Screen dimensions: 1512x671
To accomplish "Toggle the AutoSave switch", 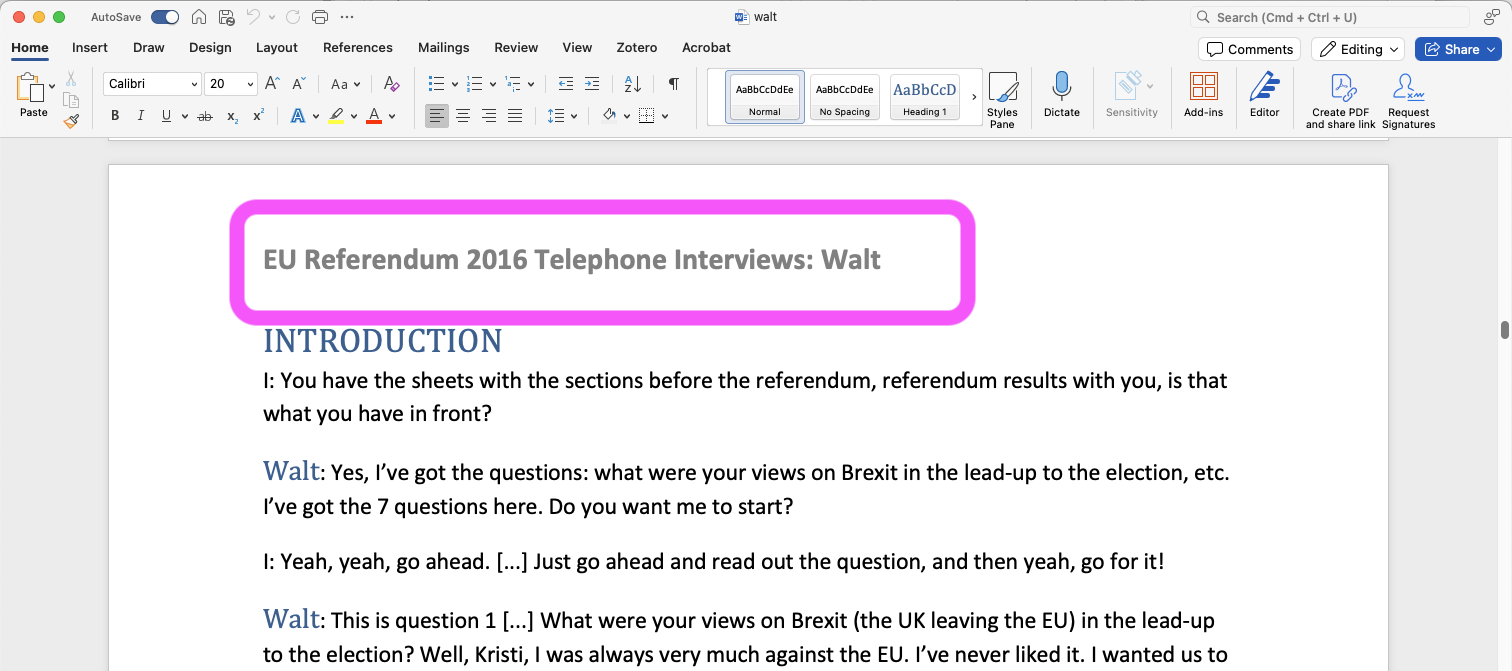I will pyautogui.click(x=165, y=17).
